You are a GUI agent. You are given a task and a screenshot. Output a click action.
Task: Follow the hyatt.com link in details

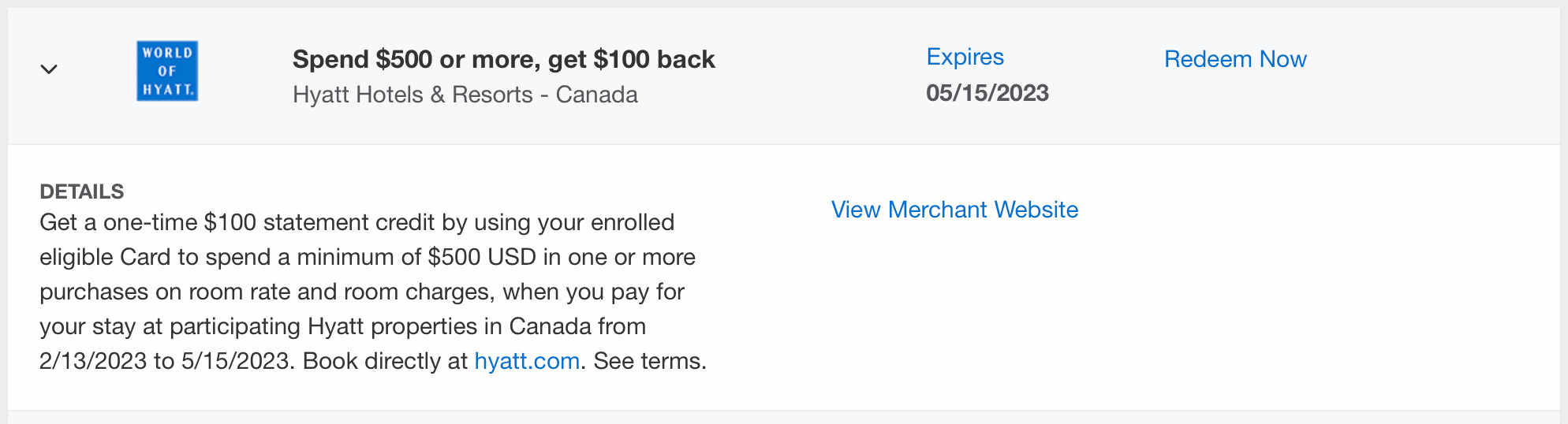[527, 361]
